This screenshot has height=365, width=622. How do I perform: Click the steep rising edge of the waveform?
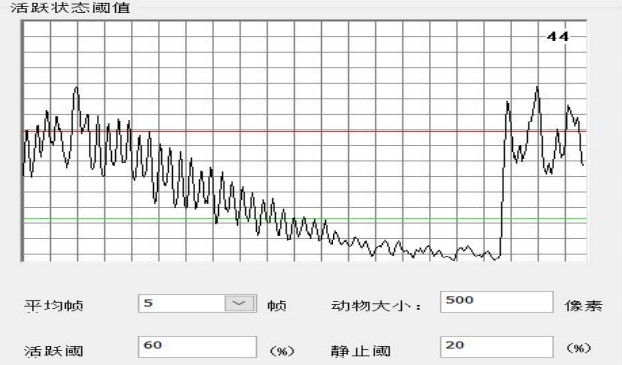tap(503, 179)
